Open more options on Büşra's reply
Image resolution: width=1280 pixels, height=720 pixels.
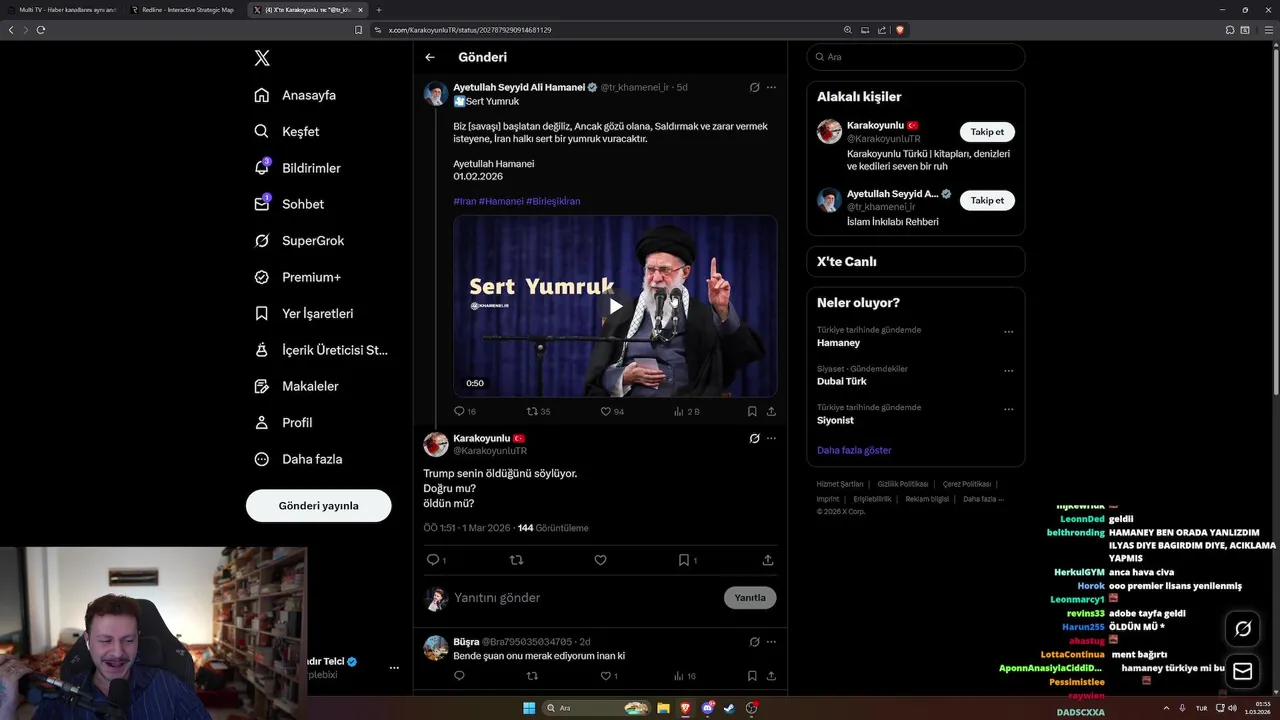[771, 642]
